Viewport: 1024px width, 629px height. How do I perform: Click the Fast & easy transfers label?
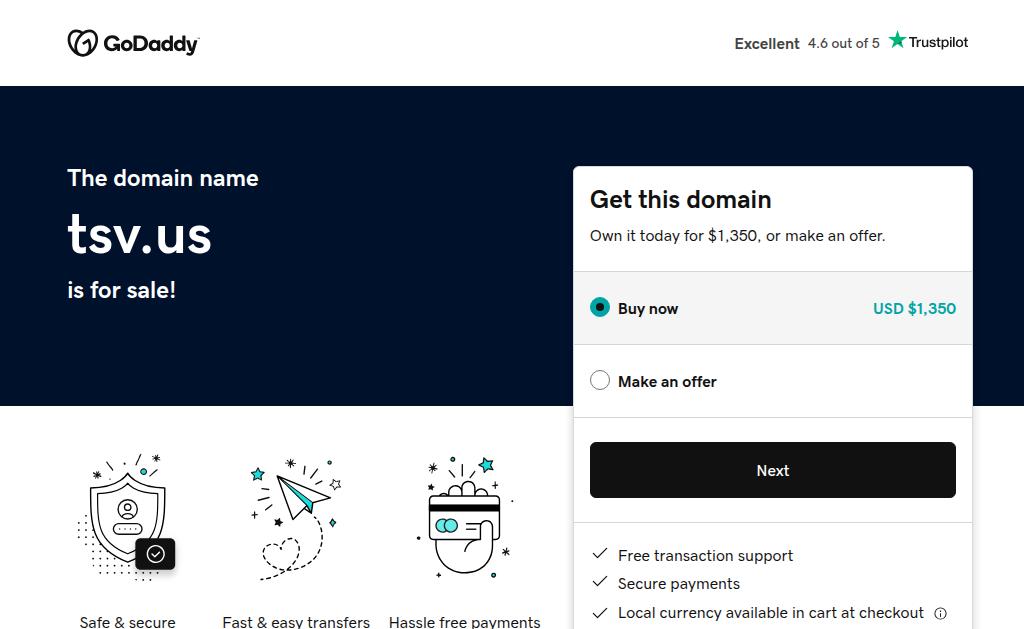point(296,622)
